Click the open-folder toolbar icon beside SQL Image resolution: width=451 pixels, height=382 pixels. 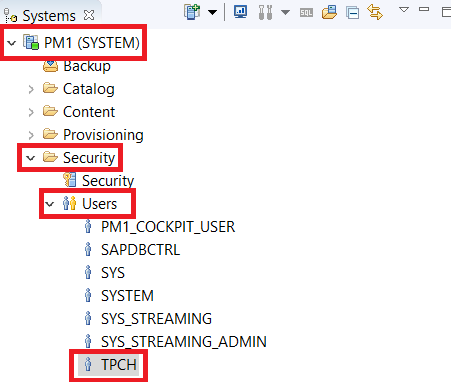coord(329,12)
